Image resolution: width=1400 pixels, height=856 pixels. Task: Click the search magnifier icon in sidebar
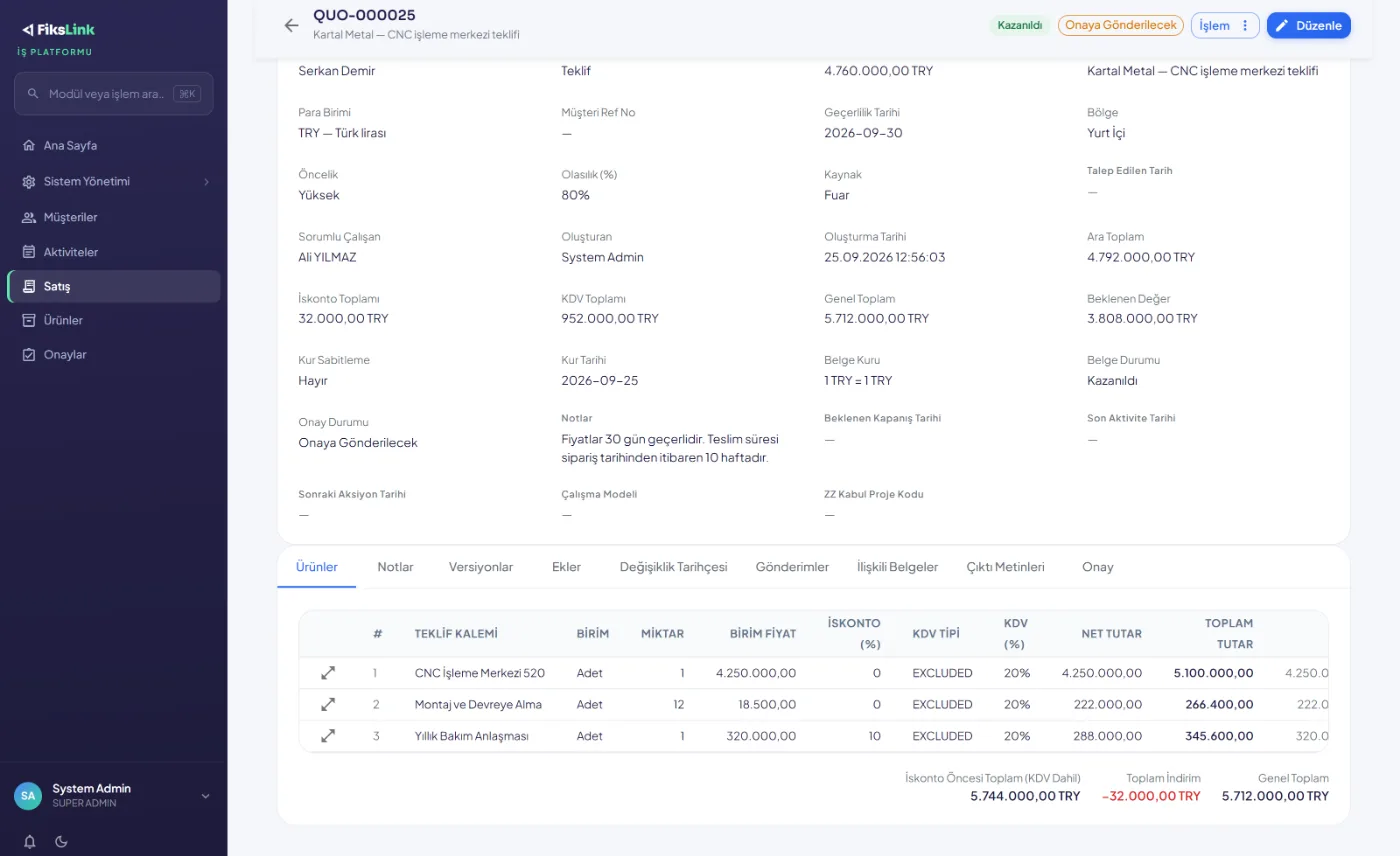coord(33,94)
